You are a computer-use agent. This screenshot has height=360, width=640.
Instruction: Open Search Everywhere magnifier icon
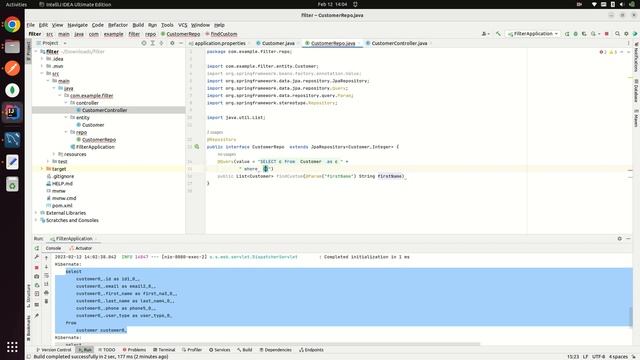pyautogui.click(x=617, y=34)
